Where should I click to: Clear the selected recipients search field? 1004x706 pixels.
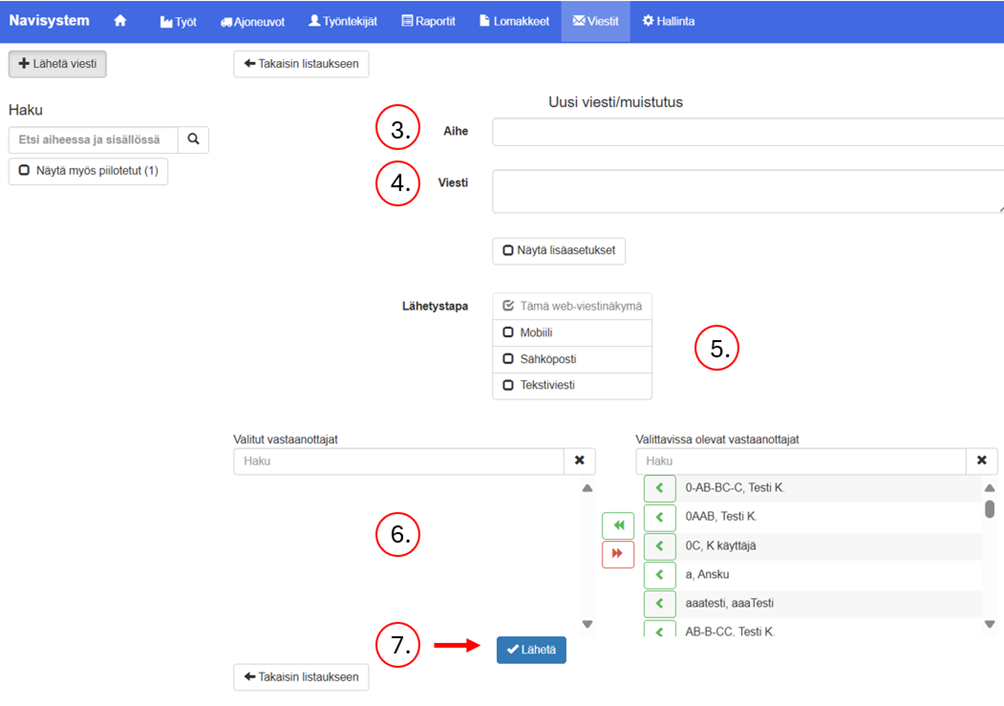click(x=580, y=461)
